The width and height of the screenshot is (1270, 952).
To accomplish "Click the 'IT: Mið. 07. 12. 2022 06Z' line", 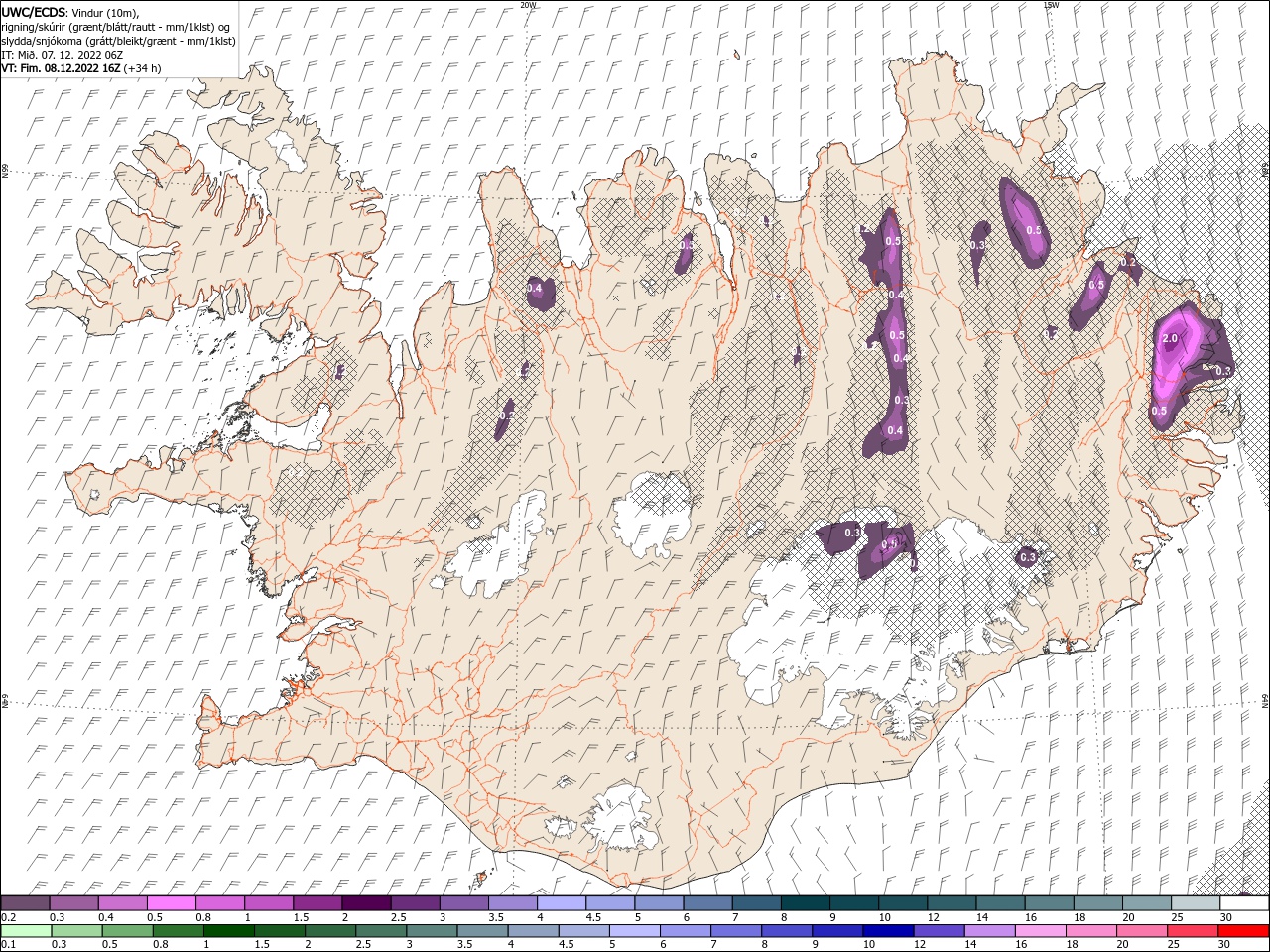I will click(64, 56).
